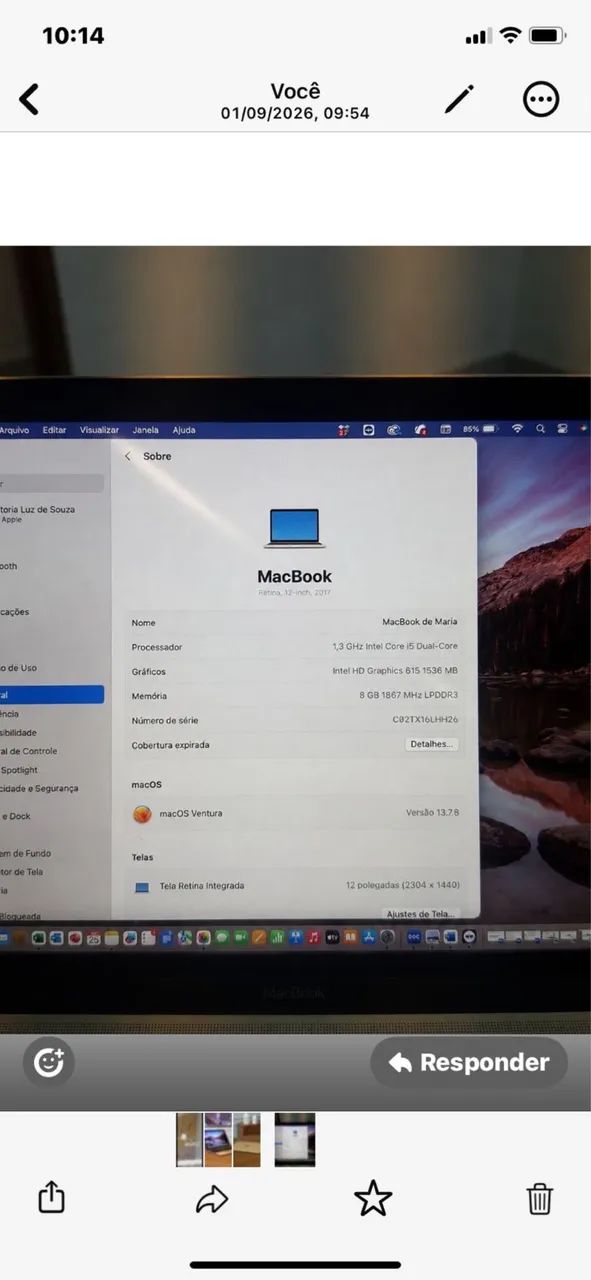The width and height of the screenshot is (591, 1280).
Task: Tap the Responder reply button
Action: click(469, 1063)
